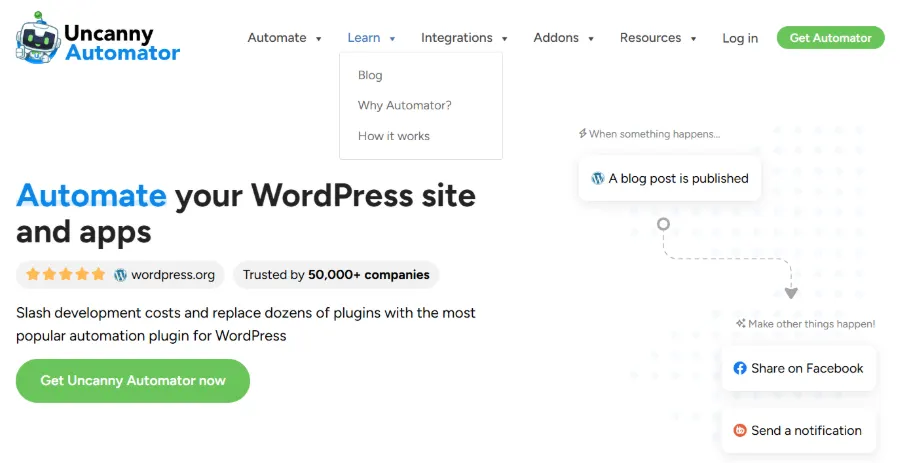Click the orange notification icon
901x463 pixels.
click(x=740, y=431)
